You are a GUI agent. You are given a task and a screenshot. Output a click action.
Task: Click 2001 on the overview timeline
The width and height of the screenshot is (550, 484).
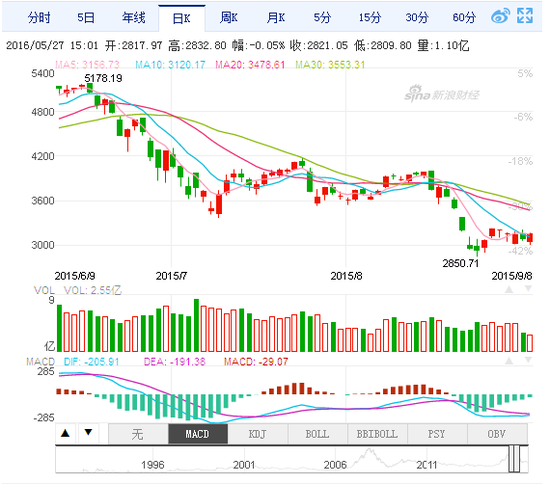244,465
